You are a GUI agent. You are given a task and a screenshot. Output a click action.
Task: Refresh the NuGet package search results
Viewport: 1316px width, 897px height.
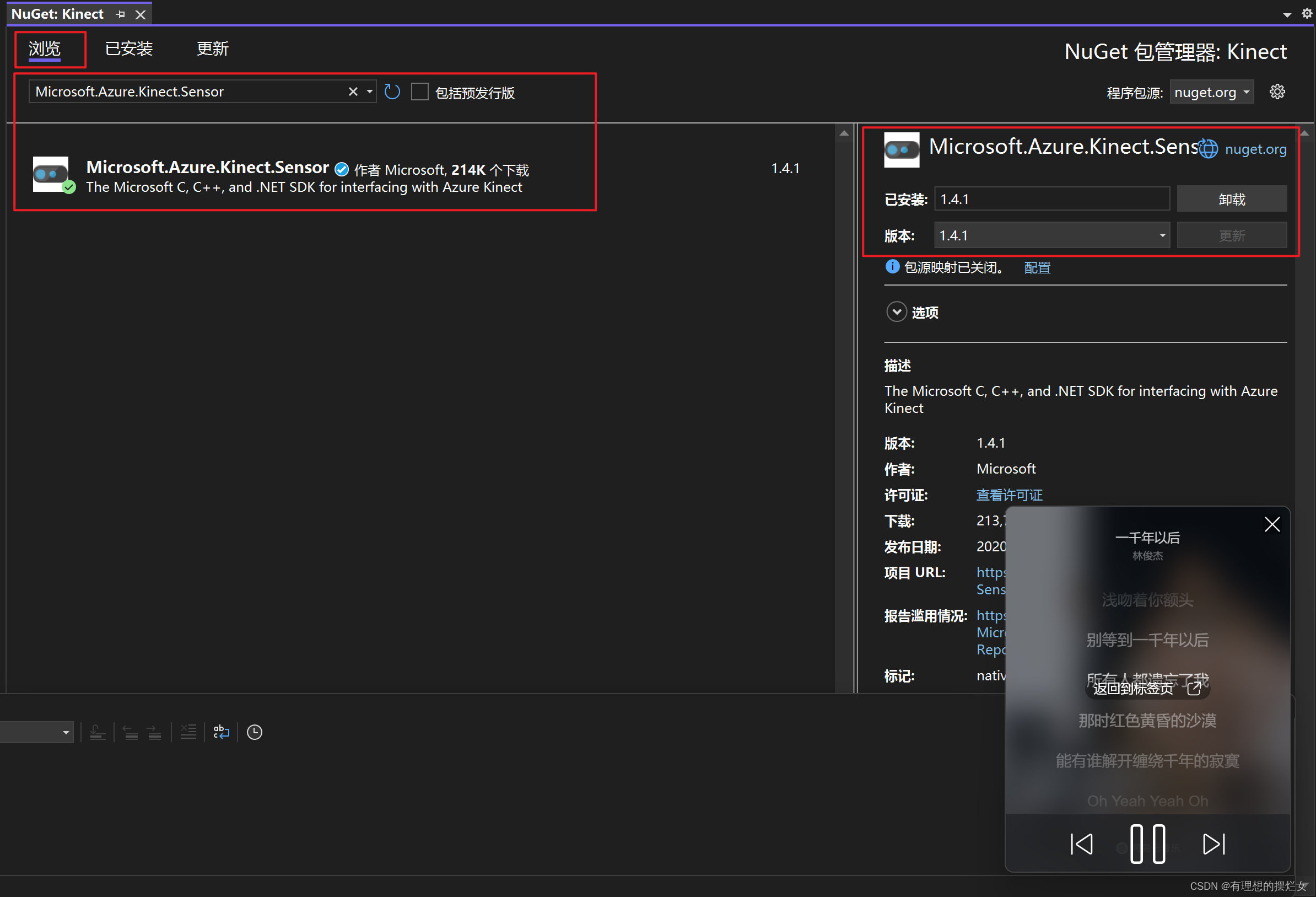click(392, 91)
